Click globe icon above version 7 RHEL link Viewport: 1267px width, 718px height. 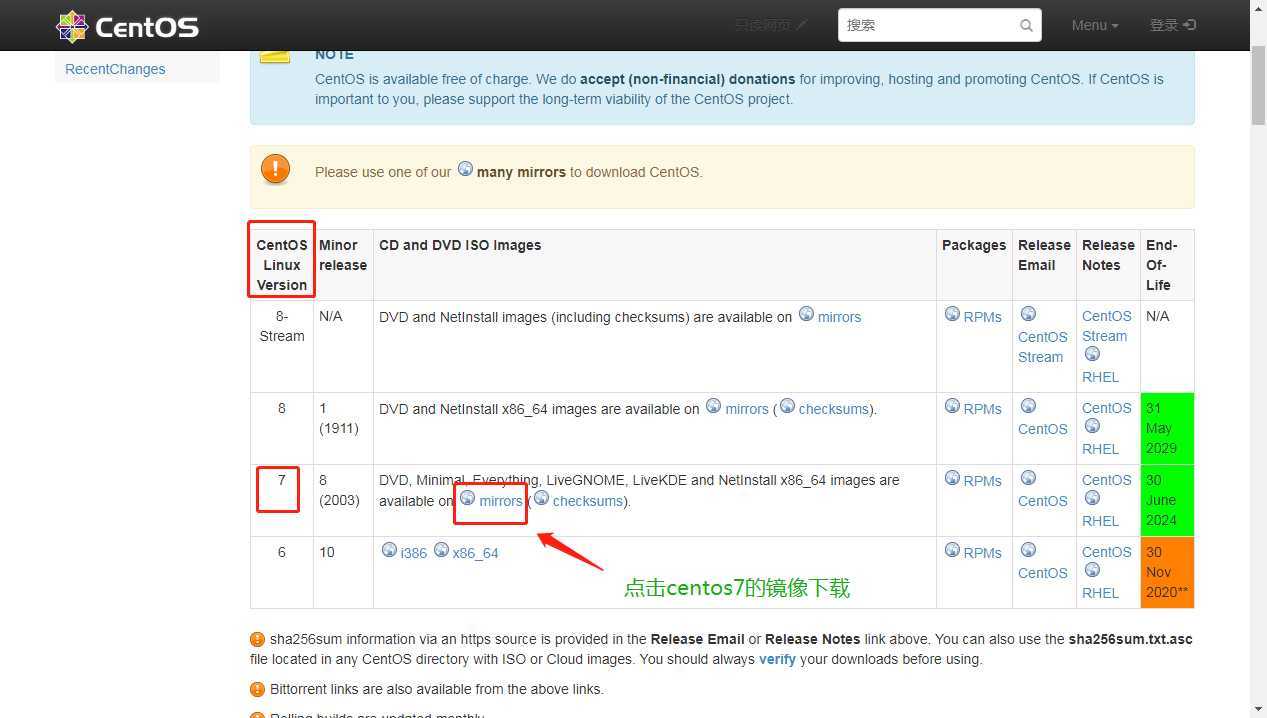click(x=1092, y=498)
